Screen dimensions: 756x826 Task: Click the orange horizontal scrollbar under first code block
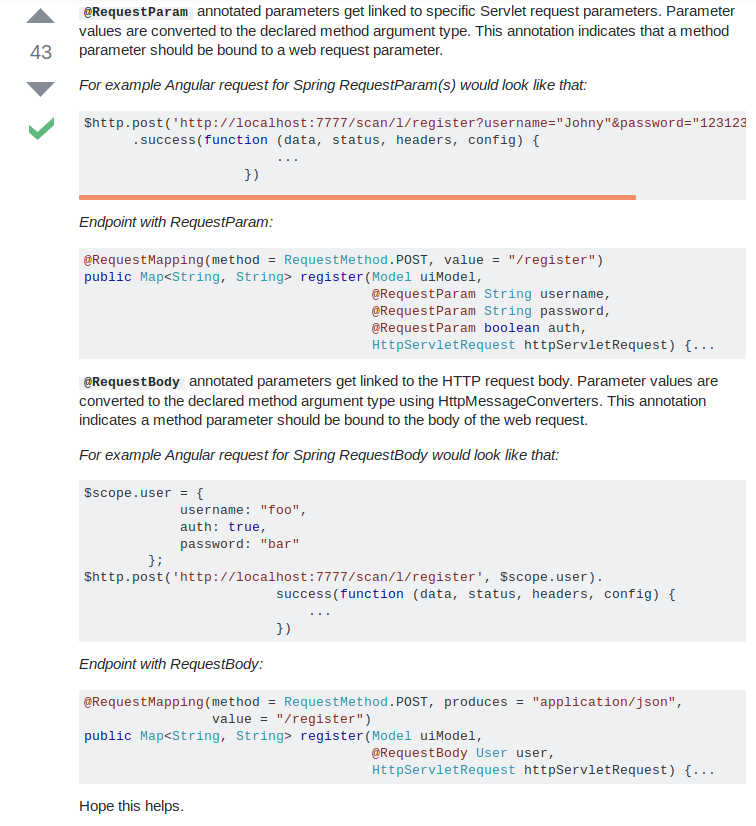357,197
